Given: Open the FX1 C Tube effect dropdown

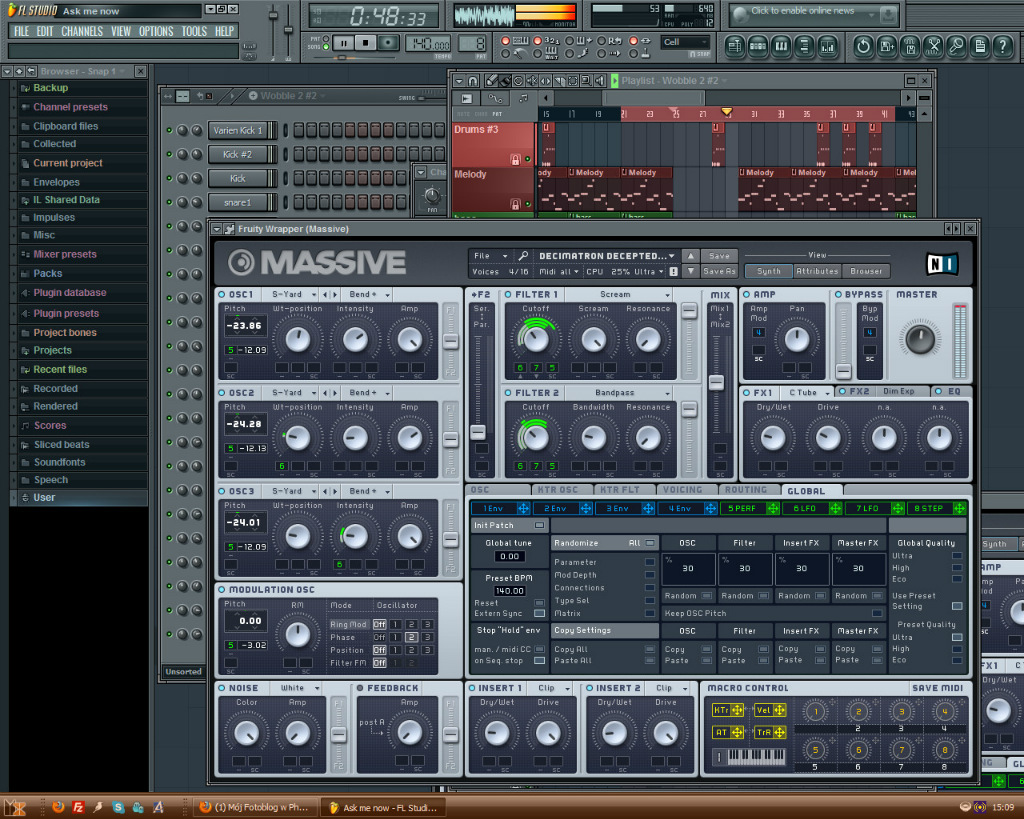Looking at the screenshot, I should click(x=807, y=393).
